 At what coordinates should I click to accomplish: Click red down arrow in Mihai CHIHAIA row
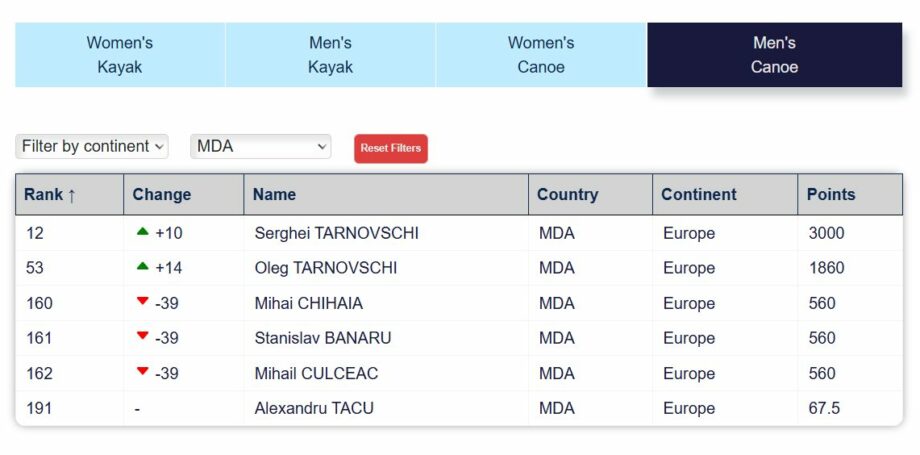click(x=142, y=302)
